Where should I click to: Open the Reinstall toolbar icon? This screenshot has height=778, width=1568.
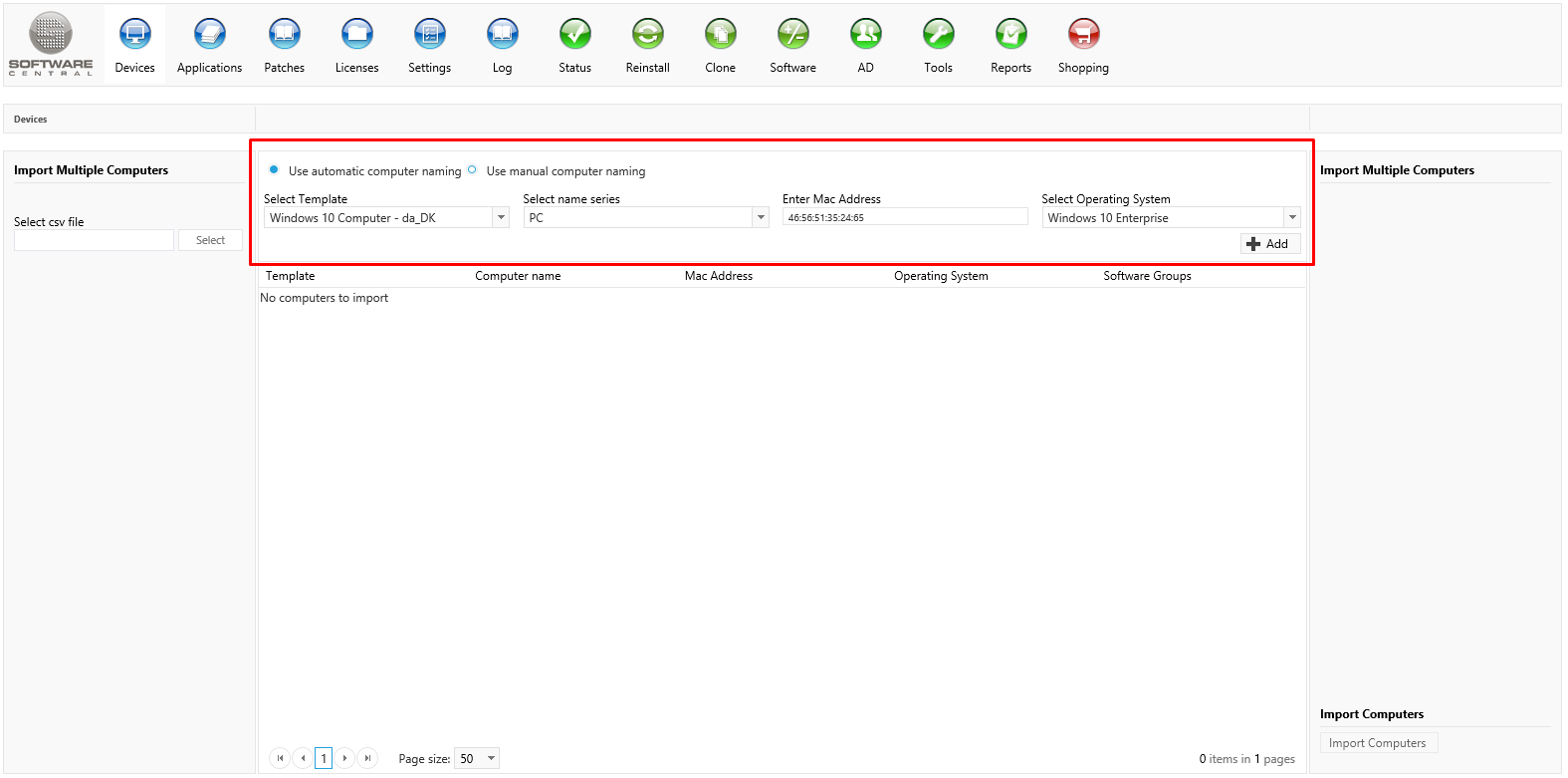pos(648,35)
